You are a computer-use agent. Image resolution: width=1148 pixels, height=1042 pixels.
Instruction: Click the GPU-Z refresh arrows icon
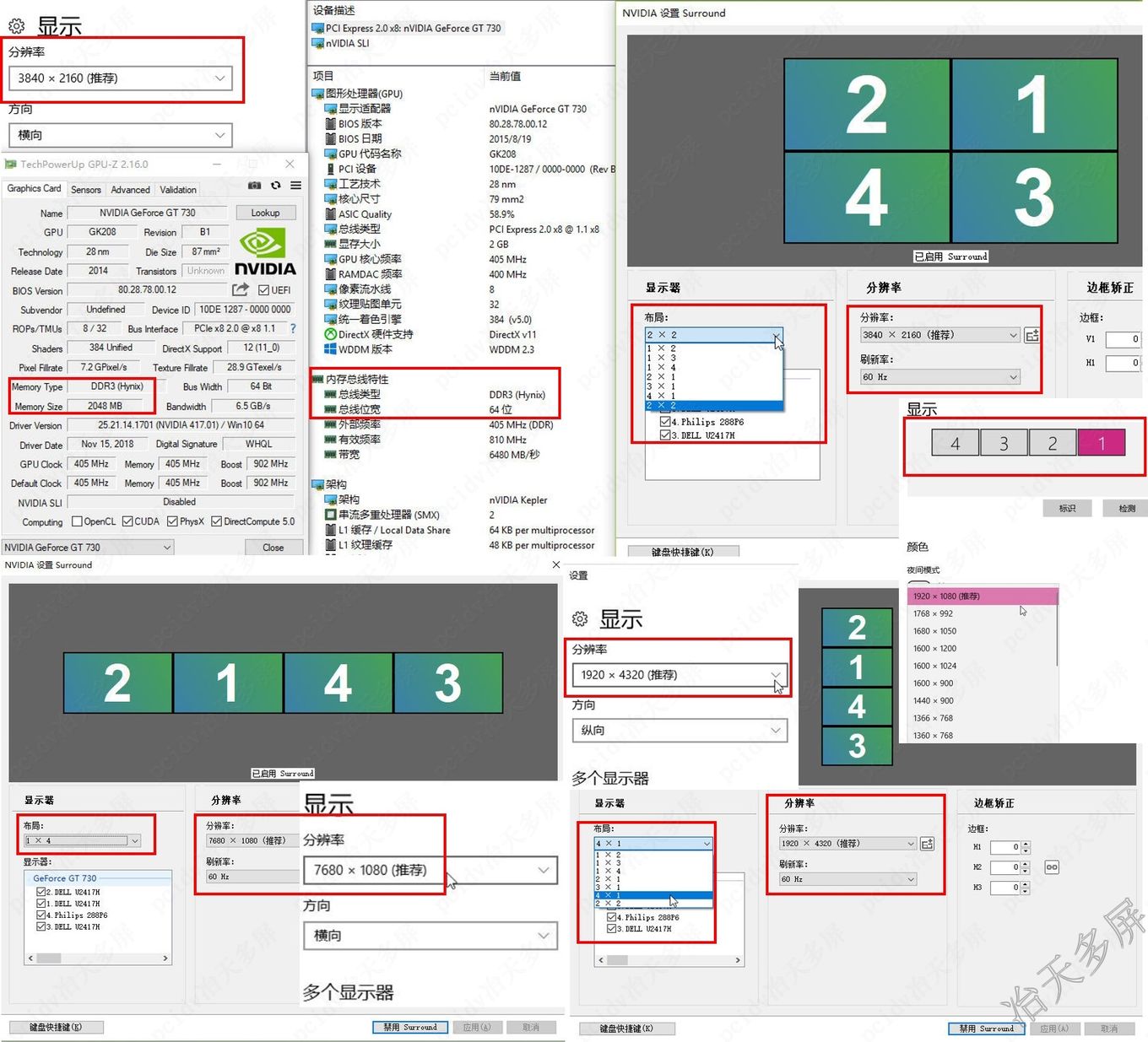(276, 186)
